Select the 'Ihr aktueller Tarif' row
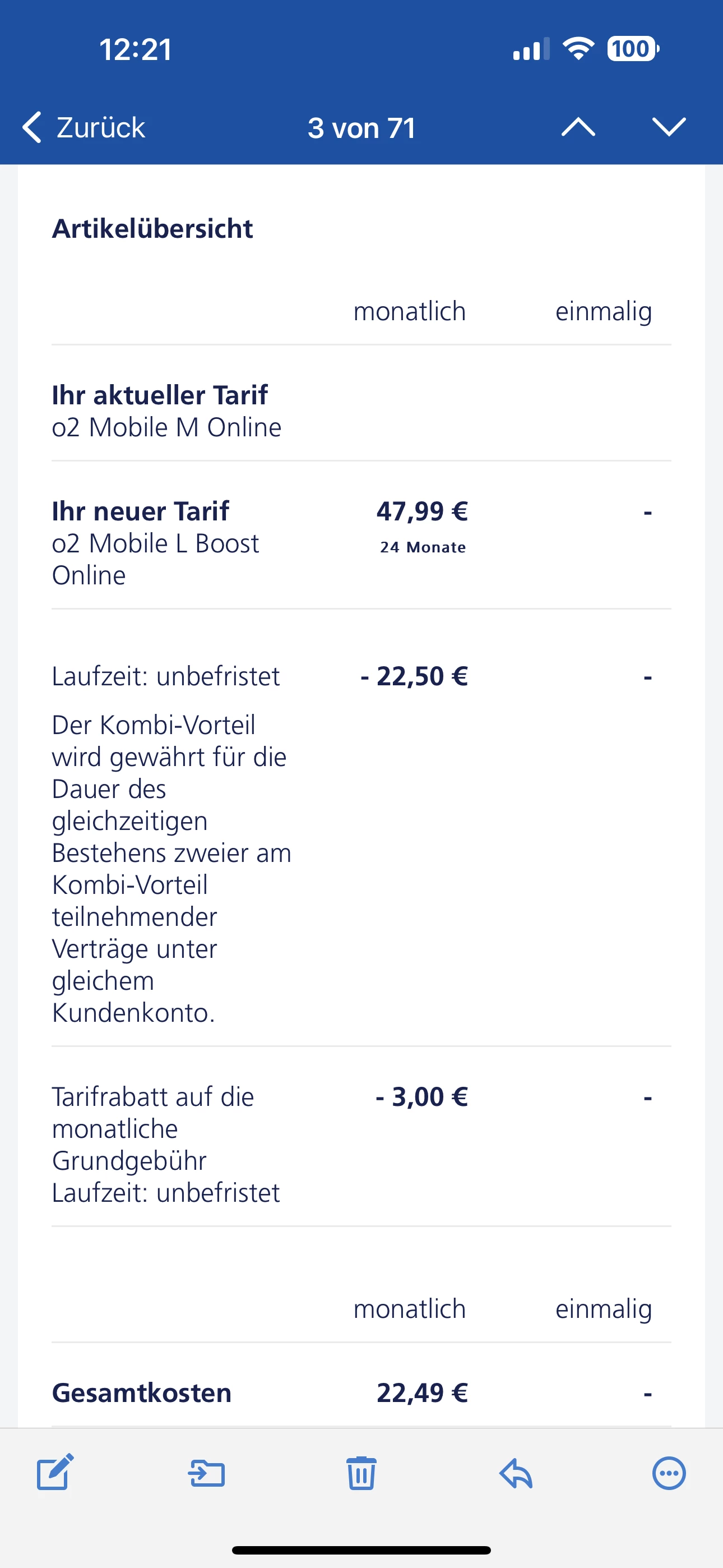This screenshot has width=723, height=1568. (166, 411)
